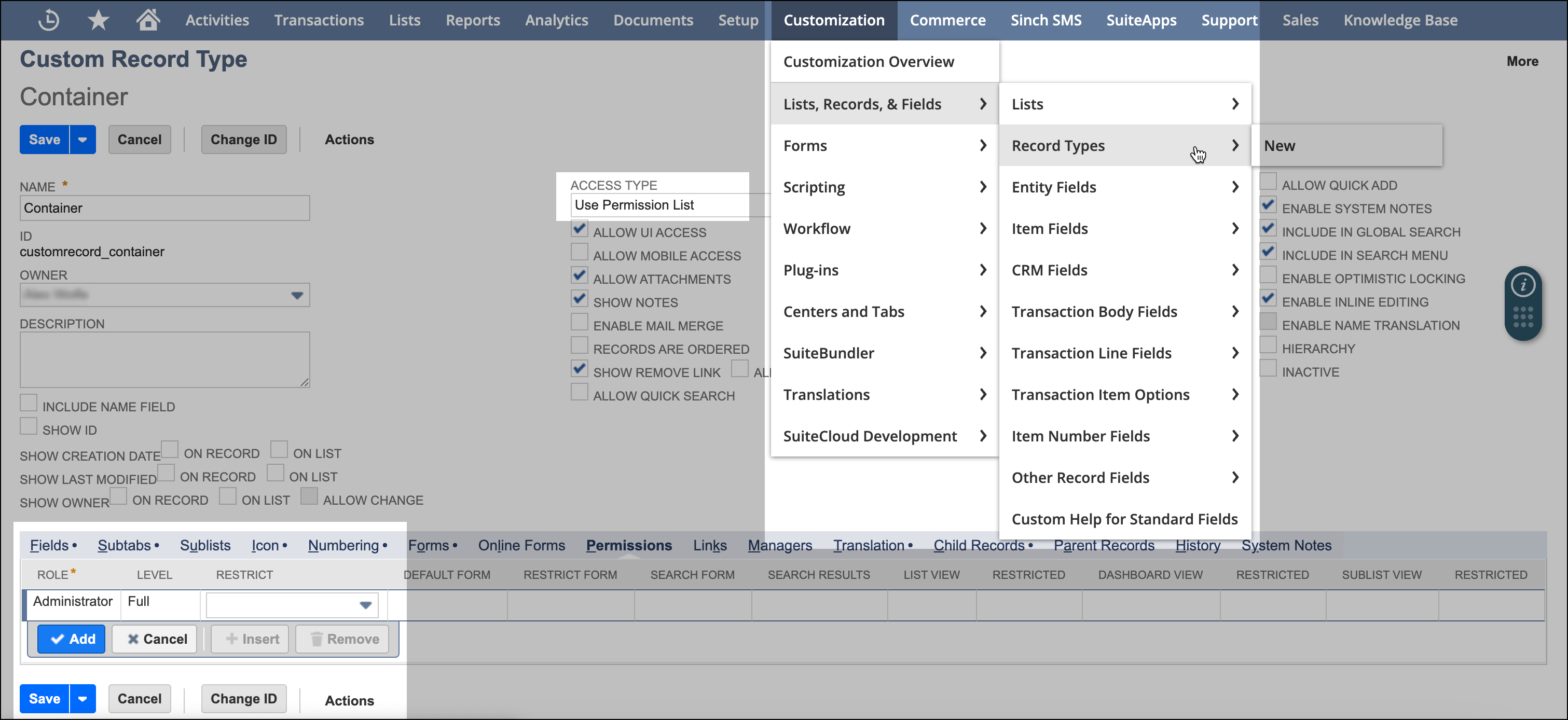1568x720 pixels.
Task: Open Transaction Body Fields submenu item
Action: (x=1124, y=312)
